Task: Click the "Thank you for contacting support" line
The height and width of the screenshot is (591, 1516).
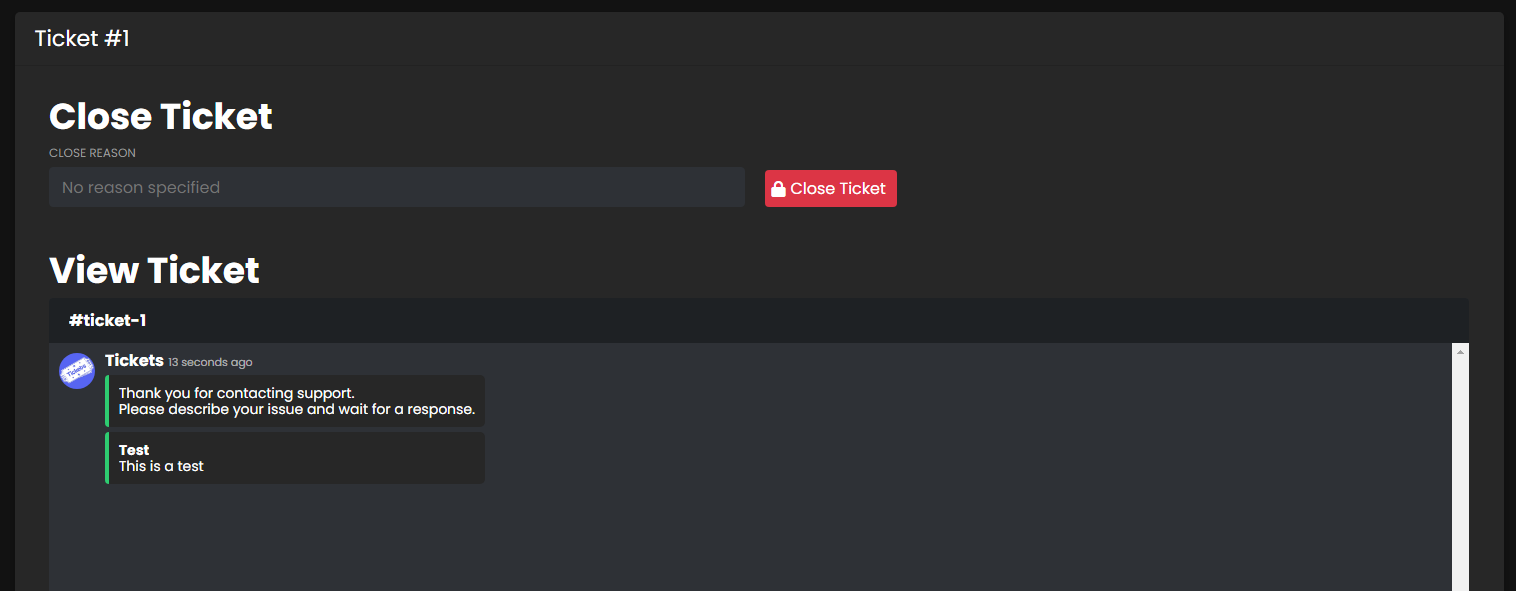Action: click(x=237, y=393)
